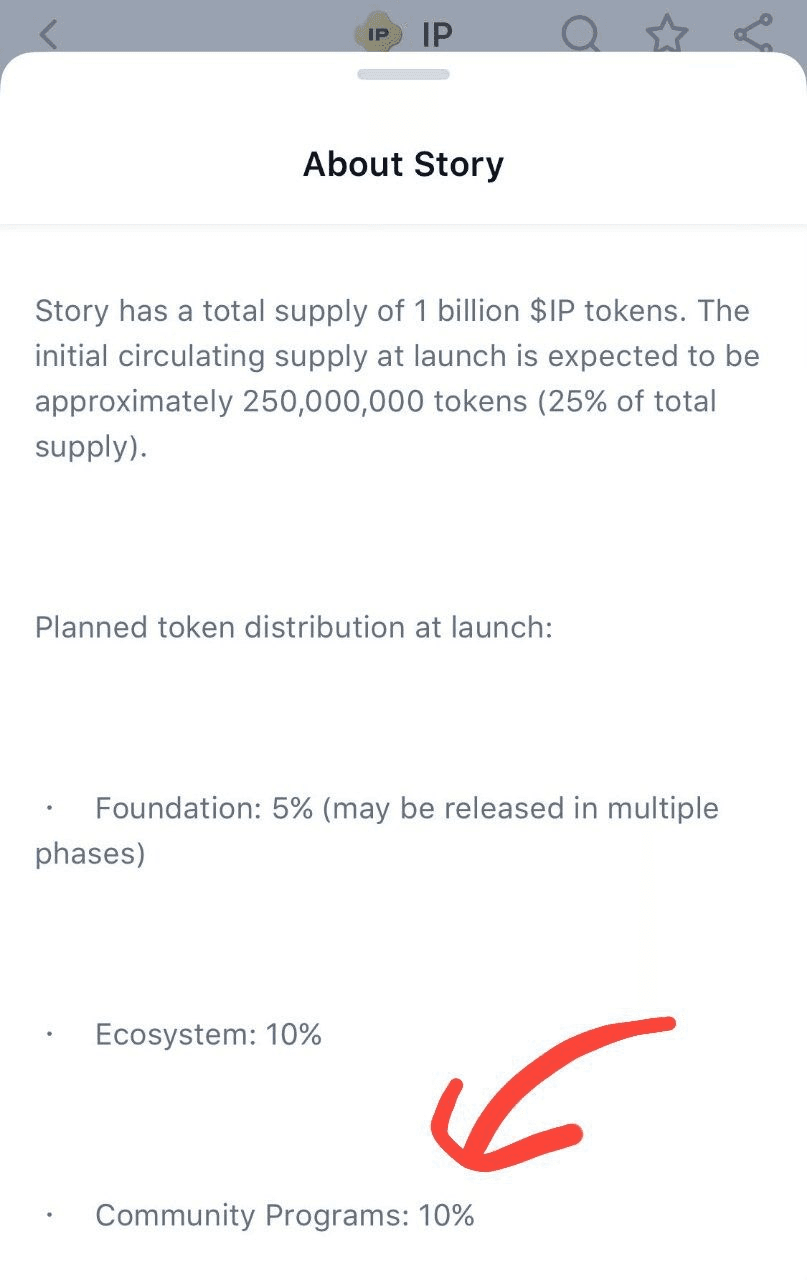Image resolution: width=807 pixels, height=1280 pixels.
Task: Grab the bottom sheet drag handle
Action: [403, 74]
